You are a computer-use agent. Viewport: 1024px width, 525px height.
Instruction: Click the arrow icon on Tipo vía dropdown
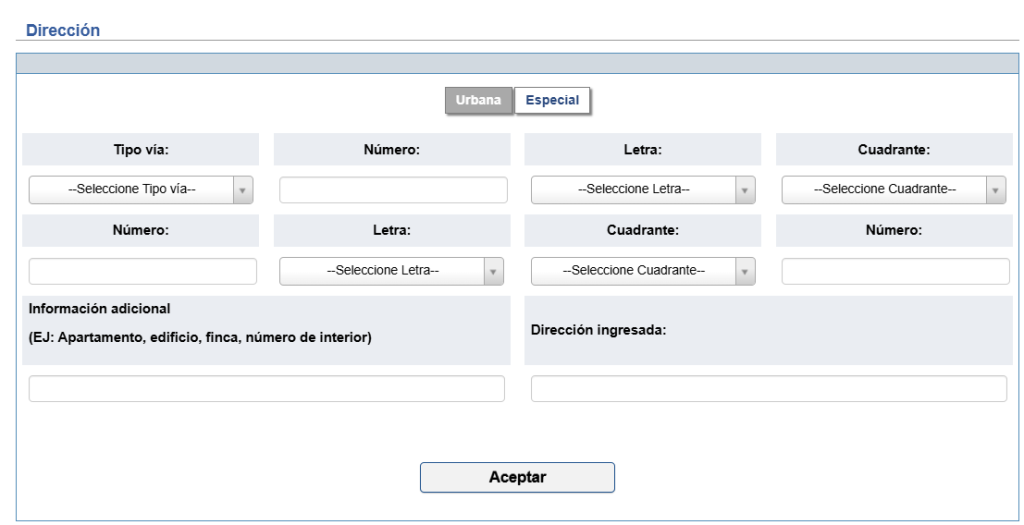pyautogui.click(x=244, y=190)
